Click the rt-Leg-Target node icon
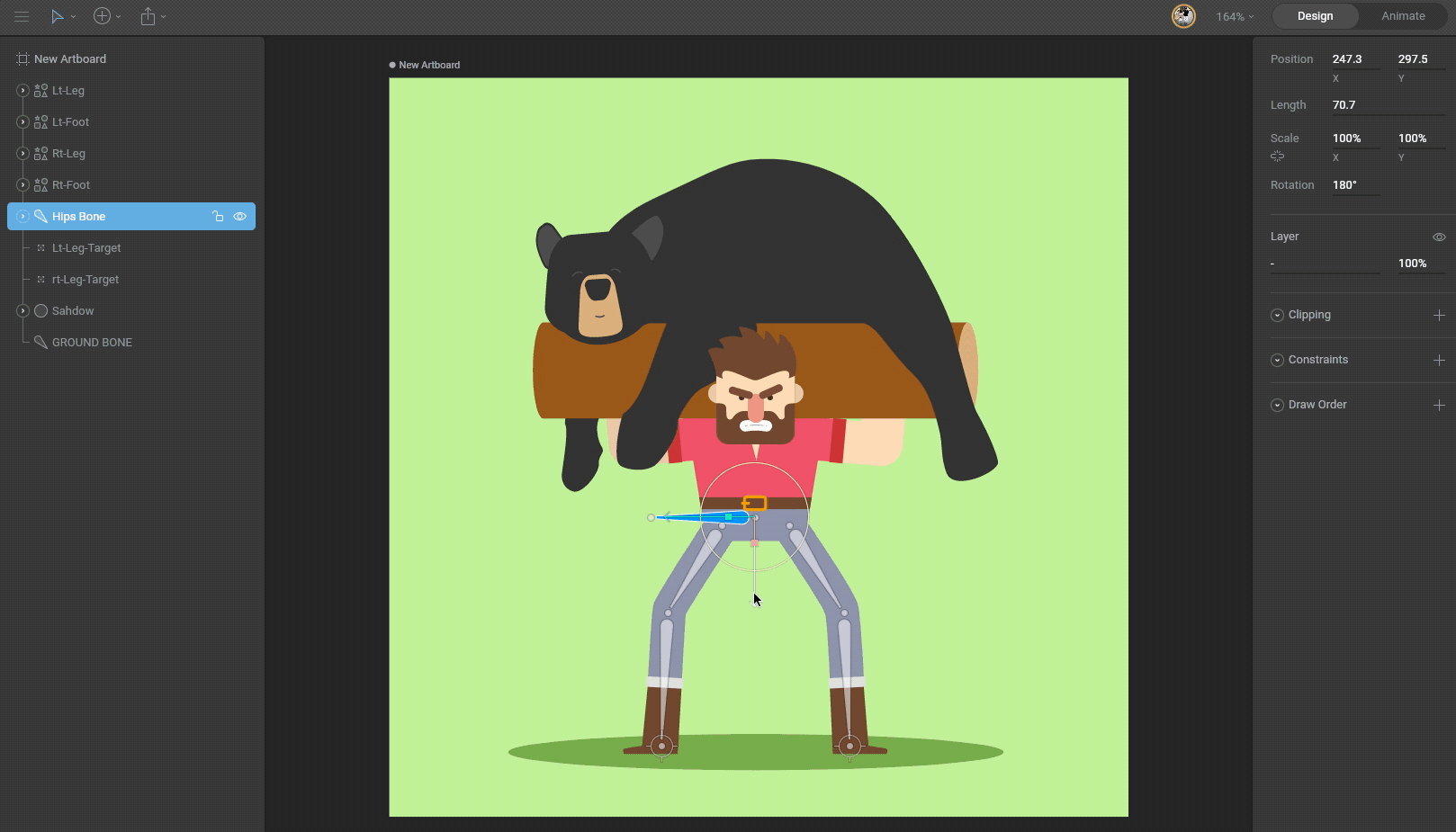Screen dimensions: 1456x832 pyautogui.click(x=40, y=280)
